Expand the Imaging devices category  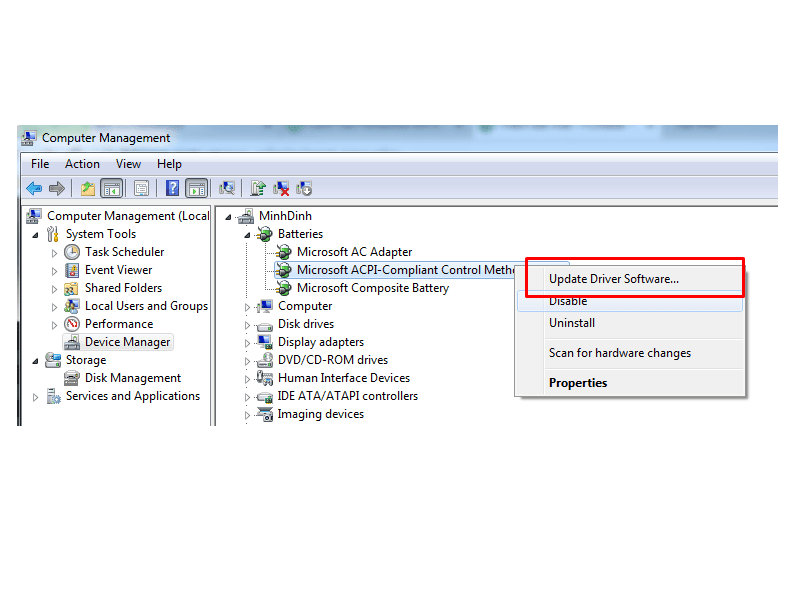point(247,415)
